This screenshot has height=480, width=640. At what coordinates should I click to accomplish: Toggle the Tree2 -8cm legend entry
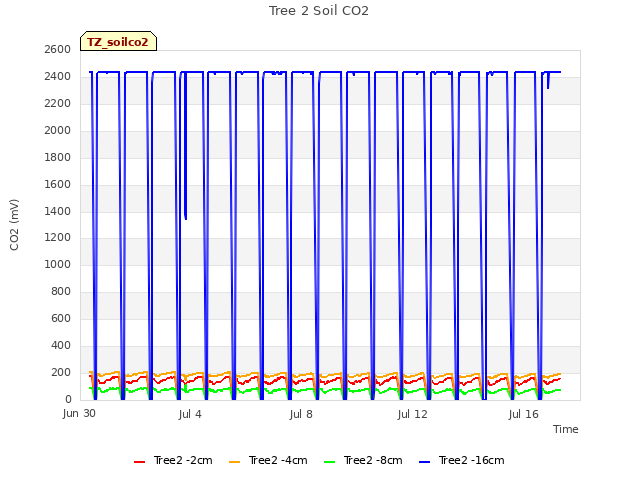[x=363, y=460]
